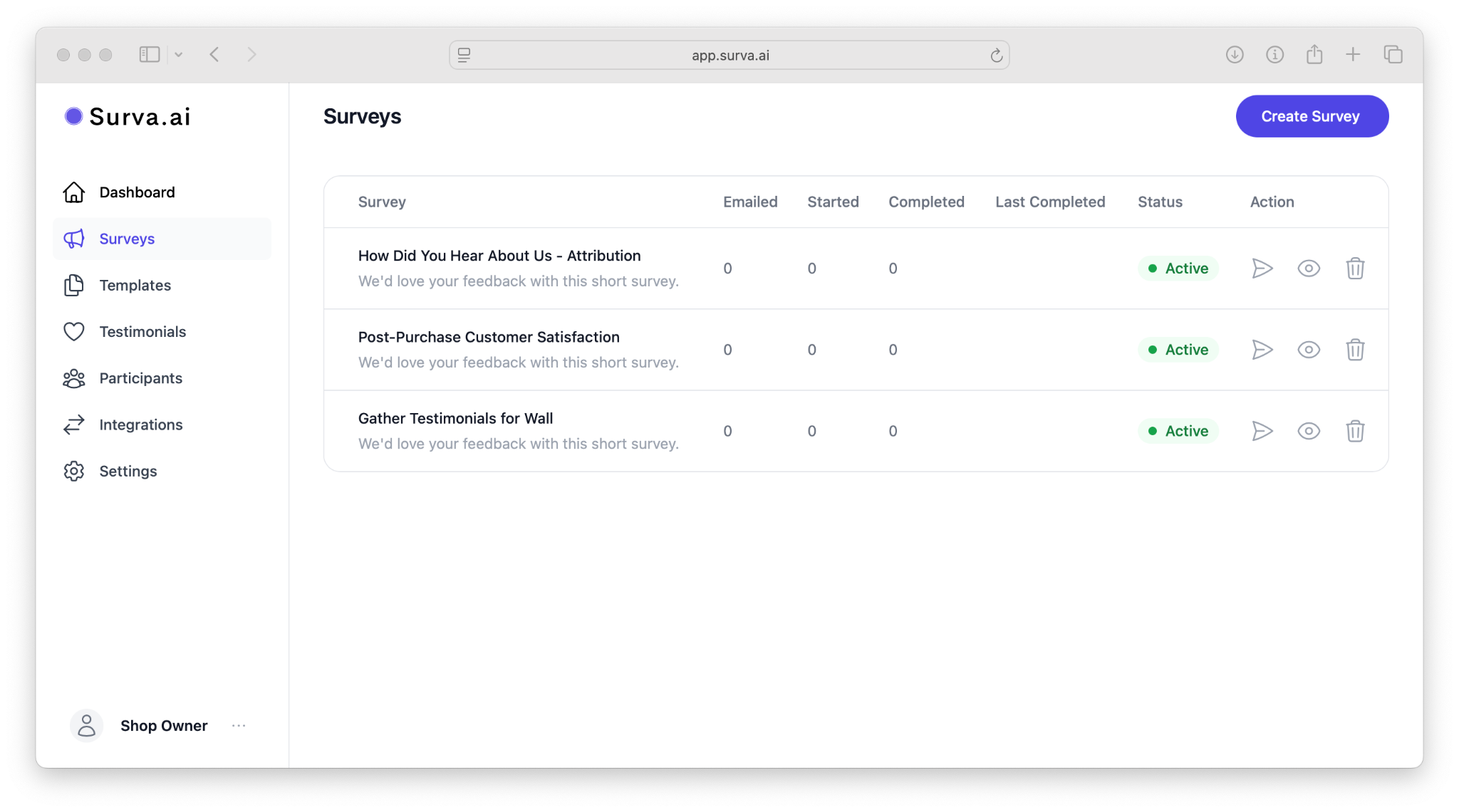Go to Templates in sidebar
1459x812 pixels.
point(135,286)
